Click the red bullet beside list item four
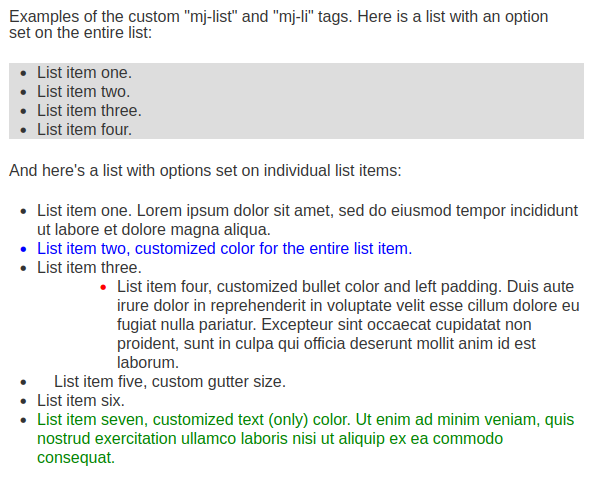 tap(103, 288)
